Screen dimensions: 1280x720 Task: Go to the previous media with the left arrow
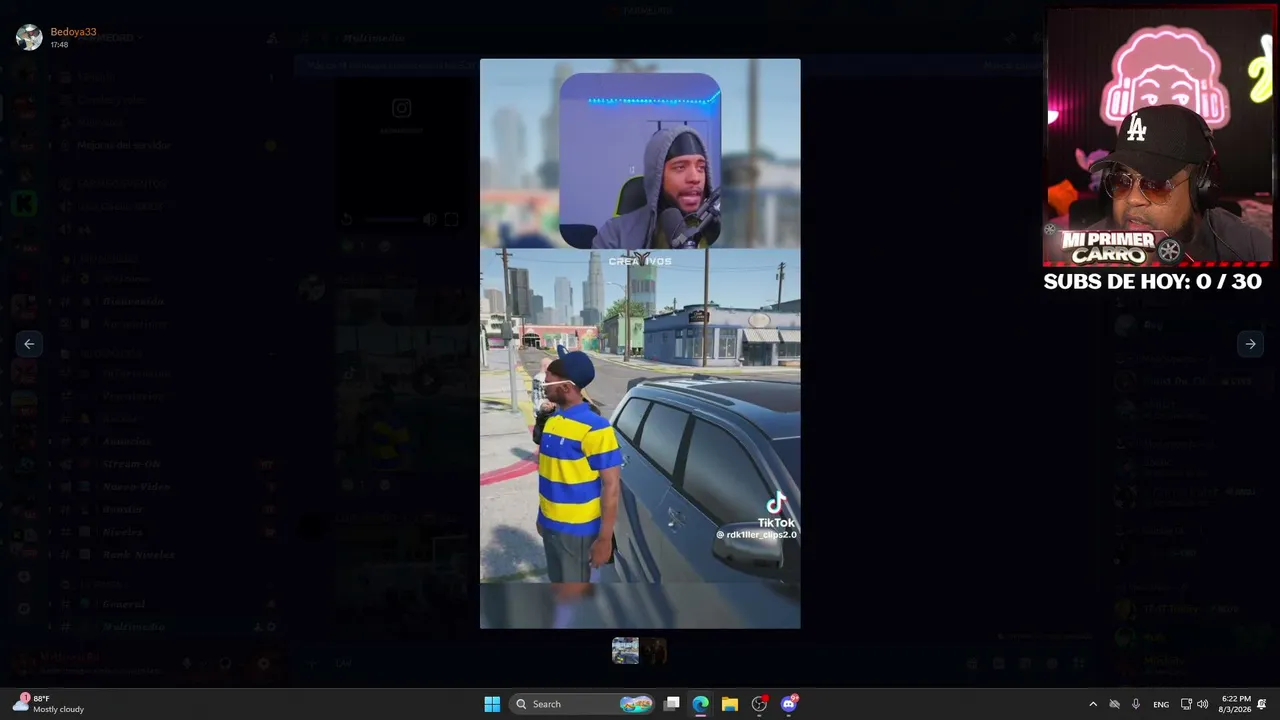click(x=29, y=344)
